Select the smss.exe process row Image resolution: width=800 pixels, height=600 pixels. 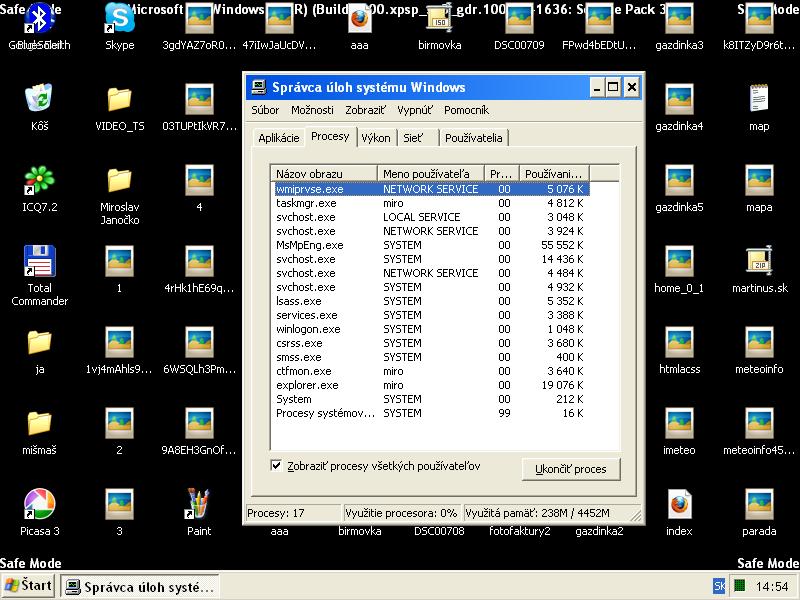pos(431,357)
